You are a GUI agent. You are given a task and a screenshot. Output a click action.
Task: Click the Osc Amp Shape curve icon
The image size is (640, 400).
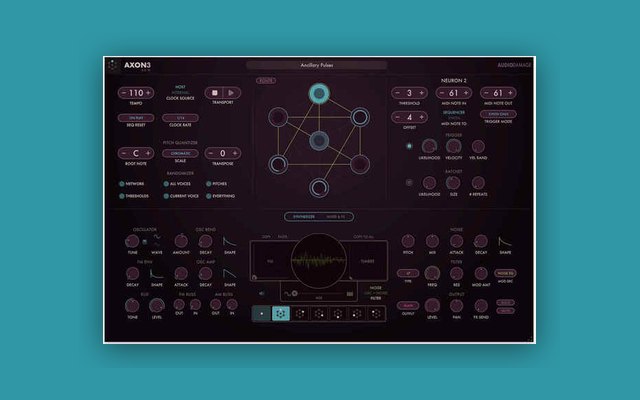(229, 273)
